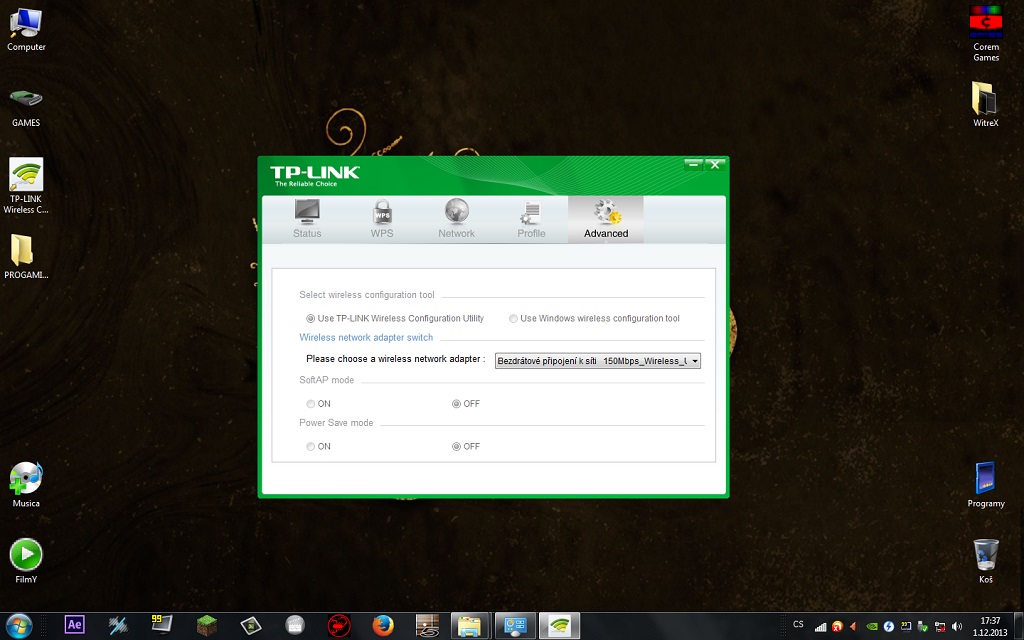1024x640 pixels.
Task: Open the Profile tab
Action: pos(531,219)
